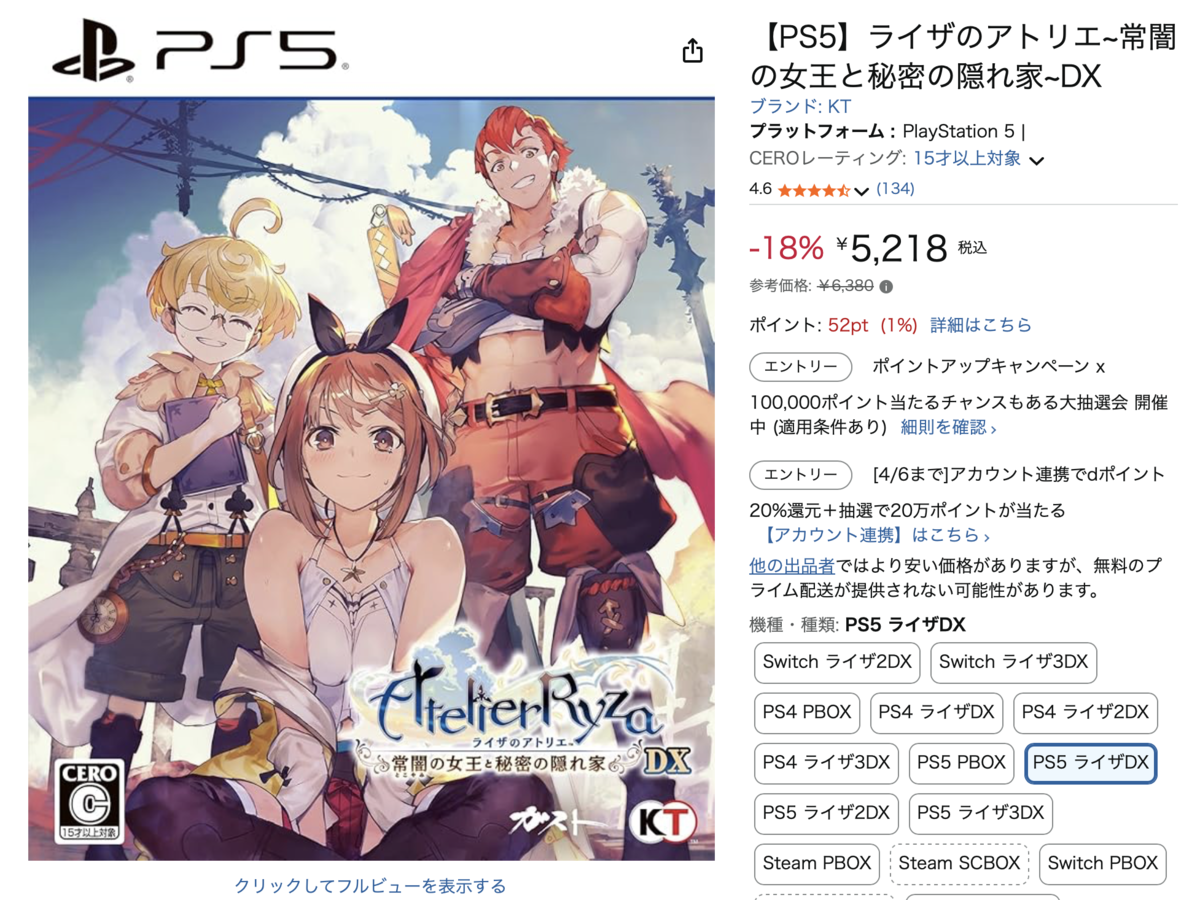Choose the PS4 ライザ3DX option

(826, 762)
